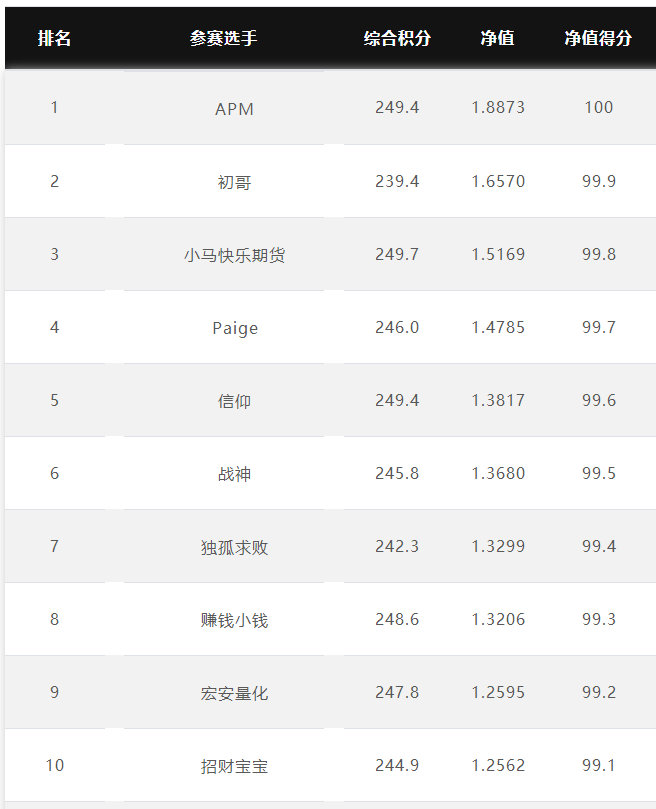Screen dimensions: 656x809
Task: Click composite score 244.9
Action: (397, 765)
